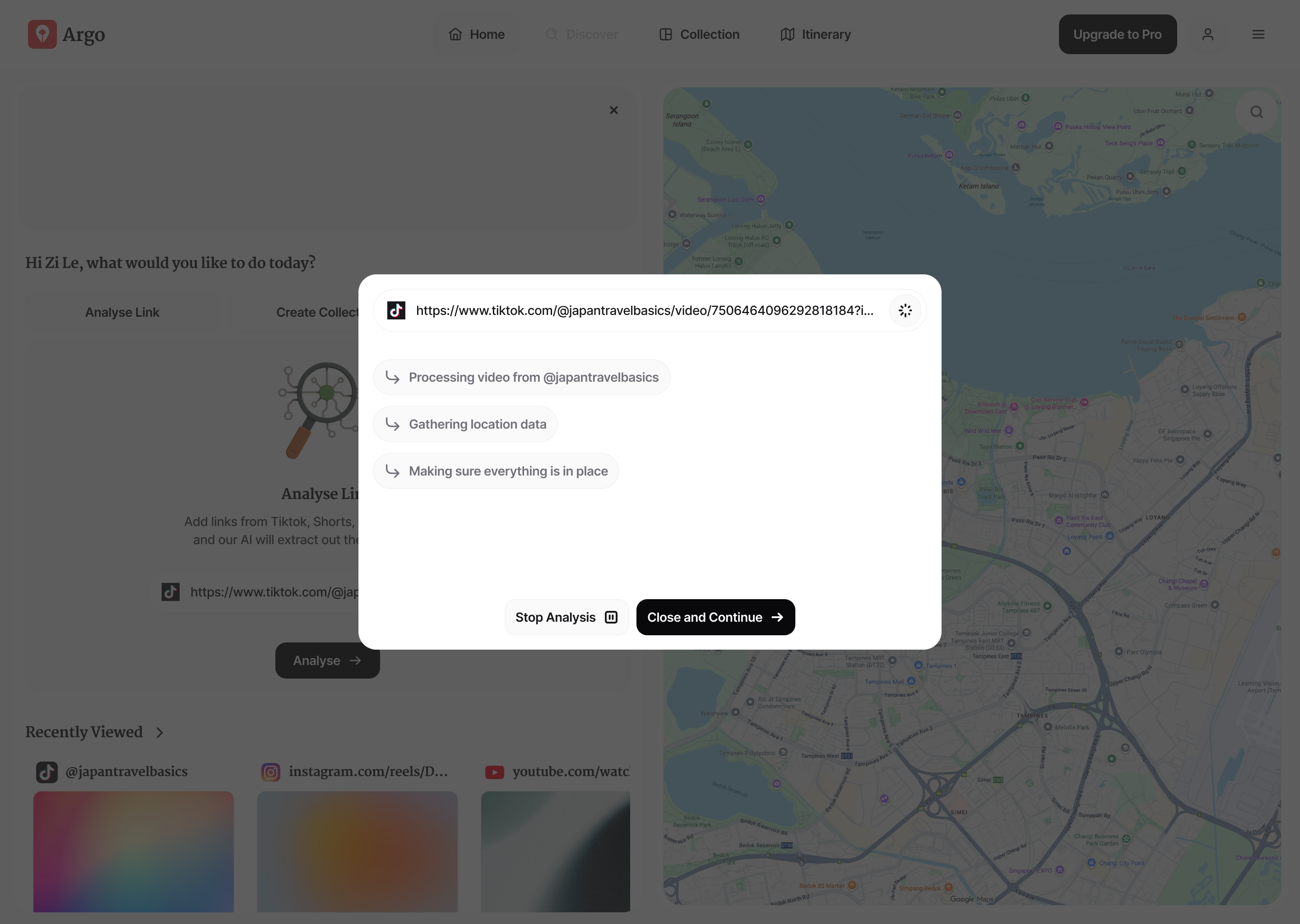Switch to the Analyse Link tab

pos(122,312)
